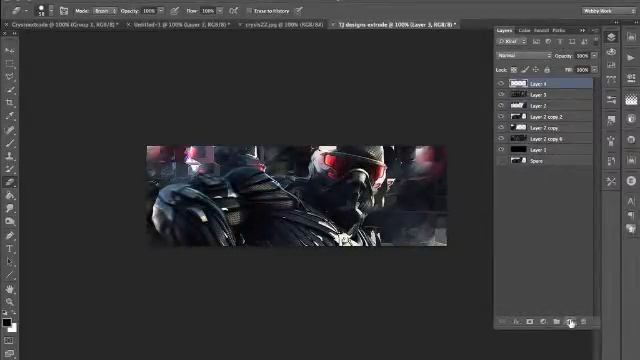The height and width of the screenshot is (360, 640).
Task: Open Flow slider dropdown
Action: pos(220,11)
